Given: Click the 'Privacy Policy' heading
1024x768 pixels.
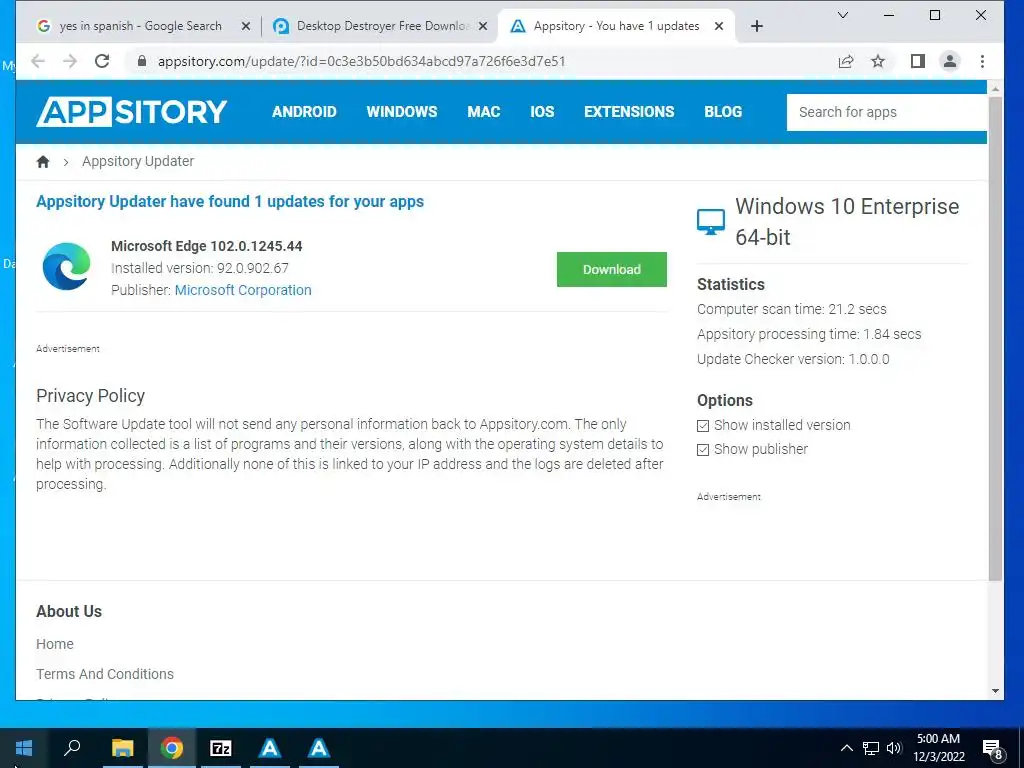Looking at the screenshot, I should click(90, 396).
